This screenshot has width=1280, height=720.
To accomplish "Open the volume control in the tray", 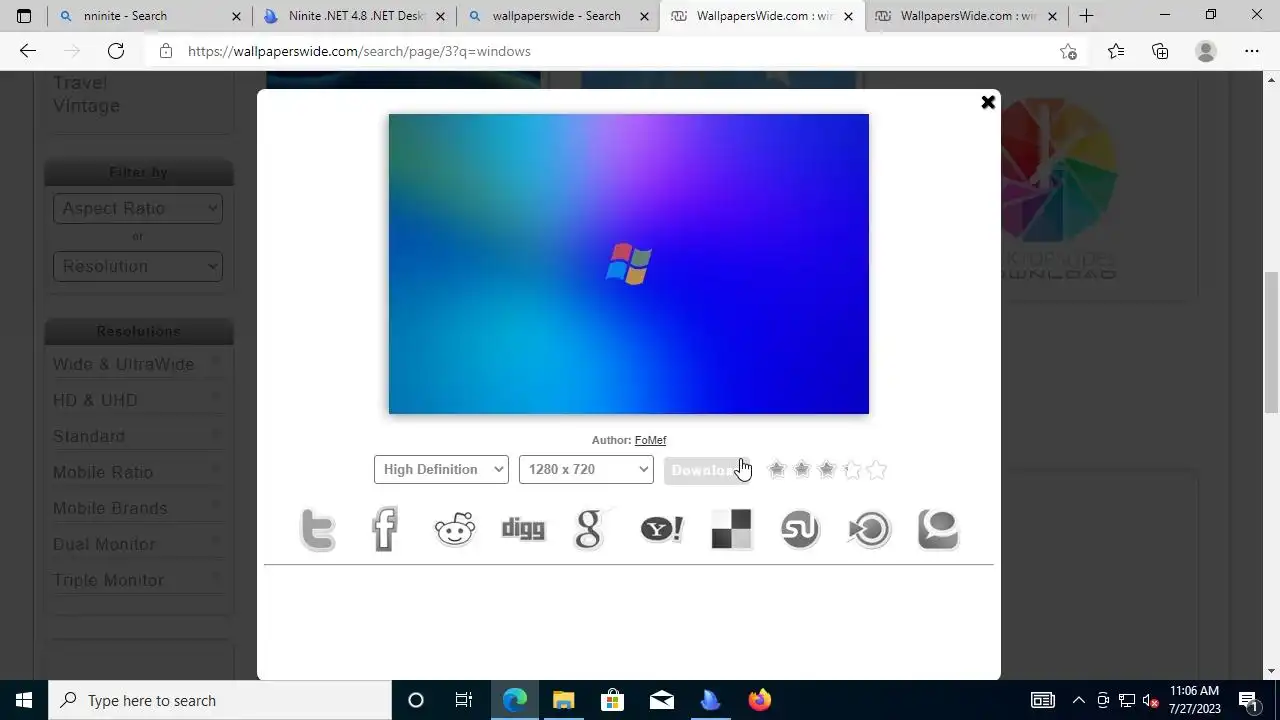I will pos(1151,700).
